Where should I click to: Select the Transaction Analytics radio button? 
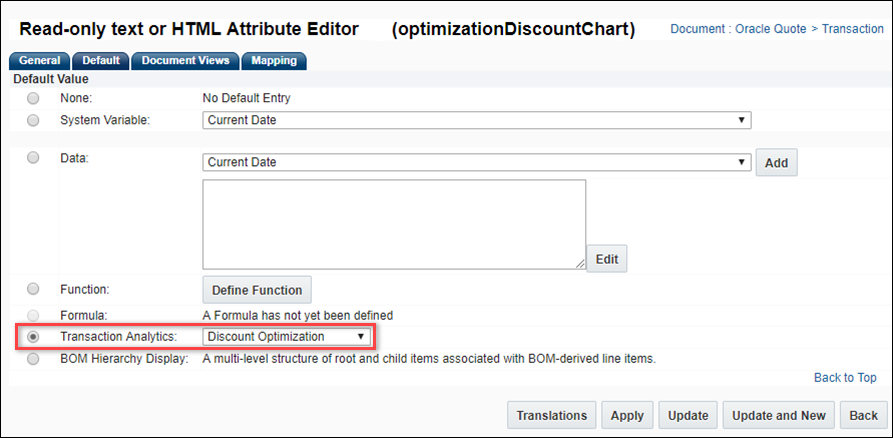(34, 337)
